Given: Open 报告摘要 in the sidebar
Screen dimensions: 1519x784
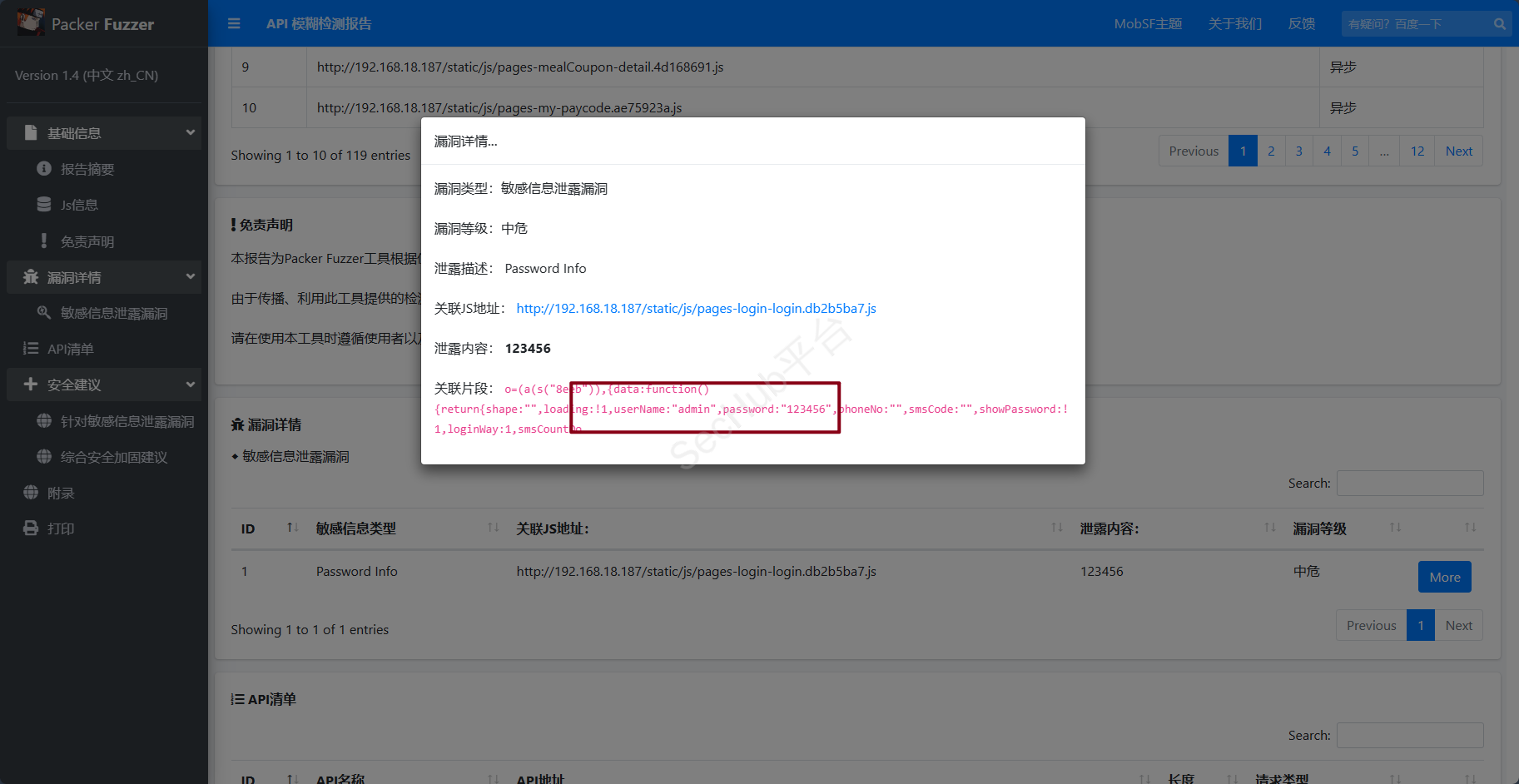Looking at the screenshot, I should [87, 169].
